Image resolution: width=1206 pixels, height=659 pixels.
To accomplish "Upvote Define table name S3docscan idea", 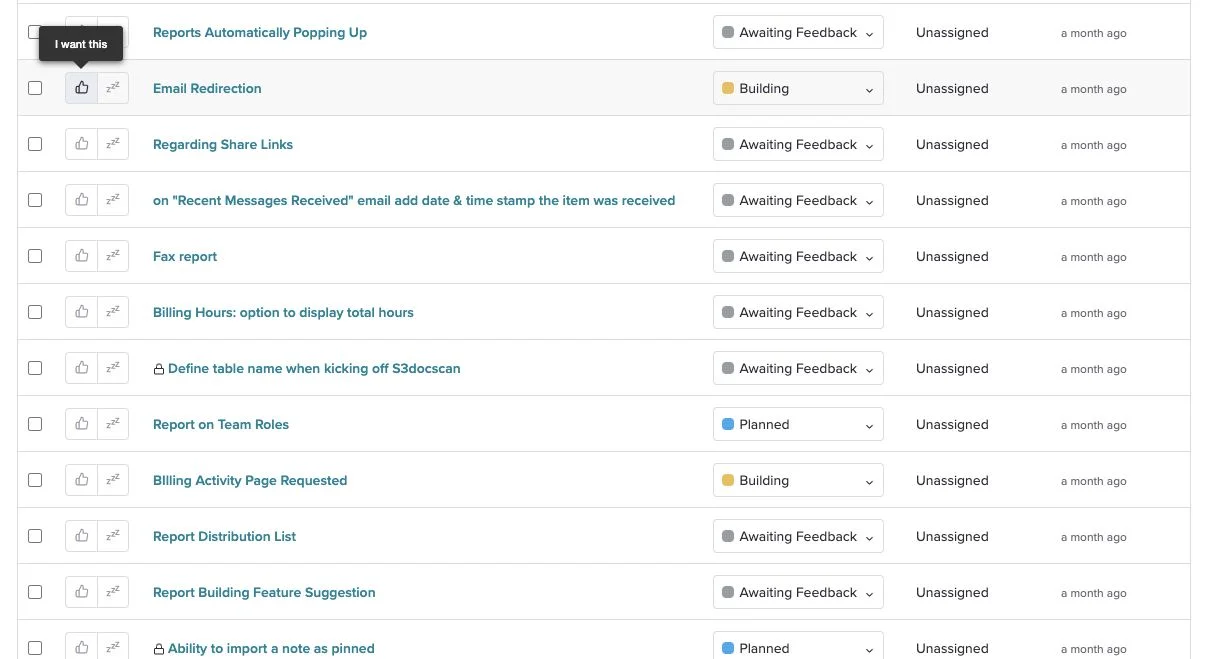I will 82,368.
